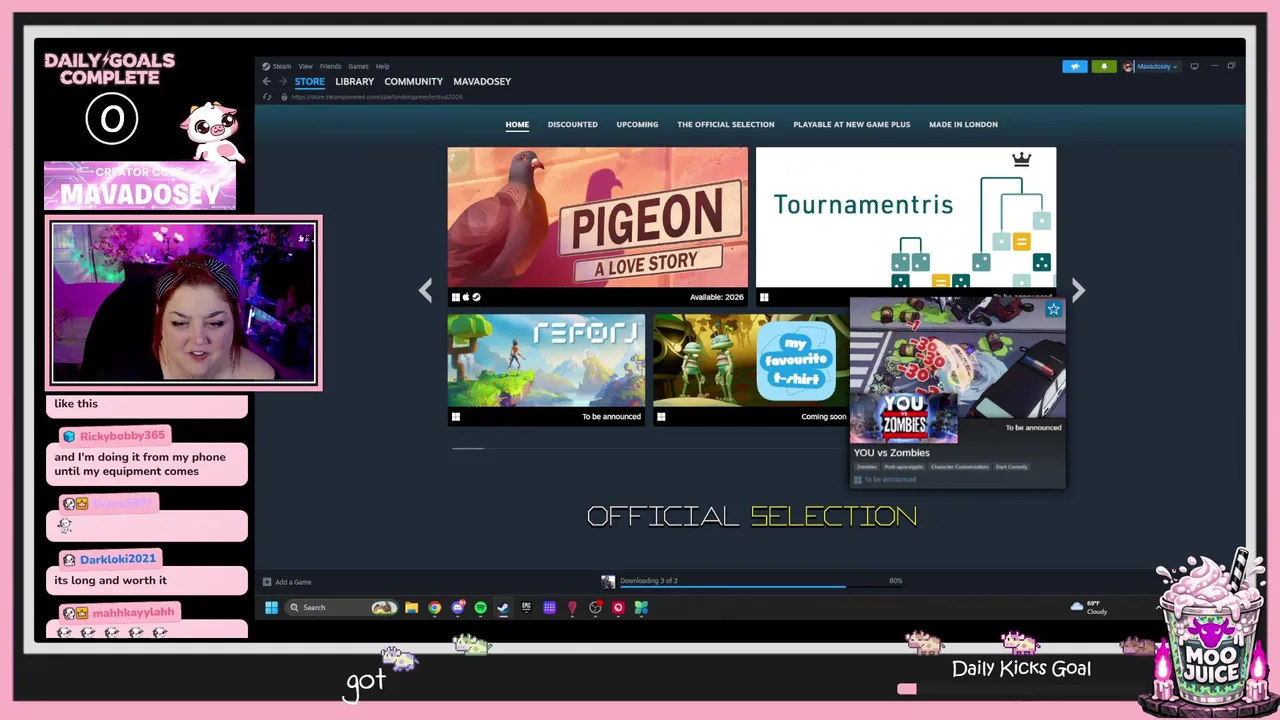This screenshot has width=1280, height=720.
Task: Select the HOME festival tab
Action: click(x=517, y=124)
